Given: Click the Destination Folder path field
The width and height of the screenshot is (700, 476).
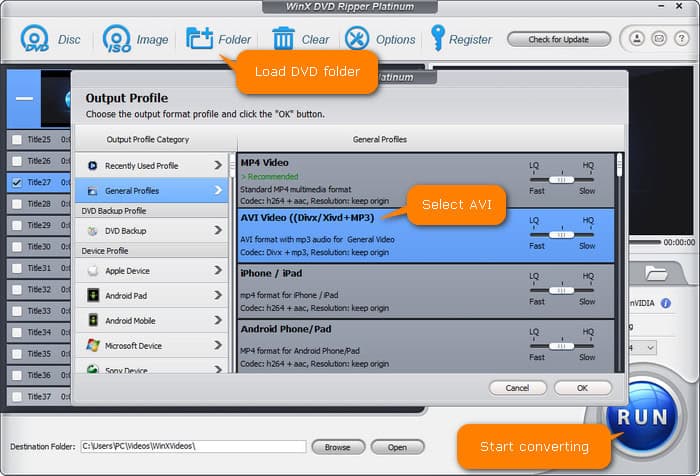Looking at the screenshot, I should click(192, 447).
